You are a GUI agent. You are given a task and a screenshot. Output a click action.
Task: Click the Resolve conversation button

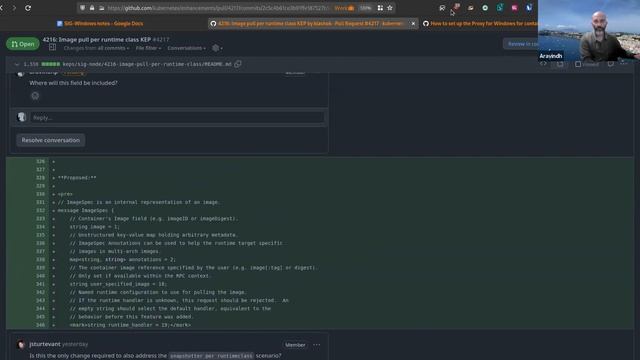click(51, 140)
